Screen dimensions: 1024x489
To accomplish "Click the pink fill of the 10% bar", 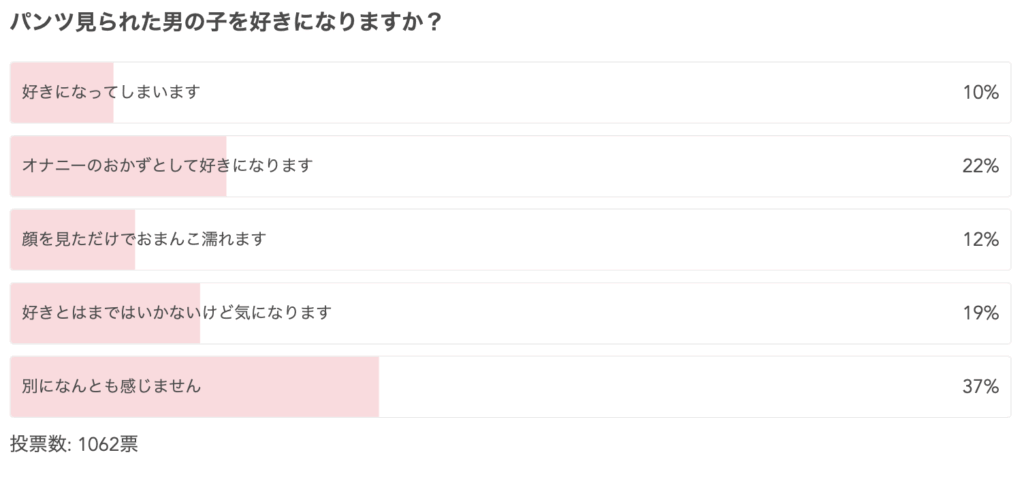I will pos(62,92).
